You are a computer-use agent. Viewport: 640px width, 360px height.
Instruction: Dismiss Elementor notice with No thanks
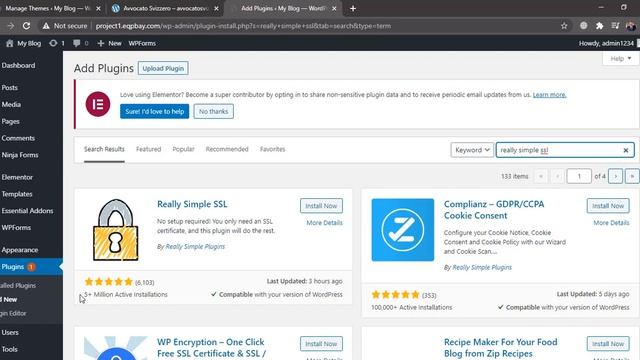pyautogui.click(x=213, y=111)
